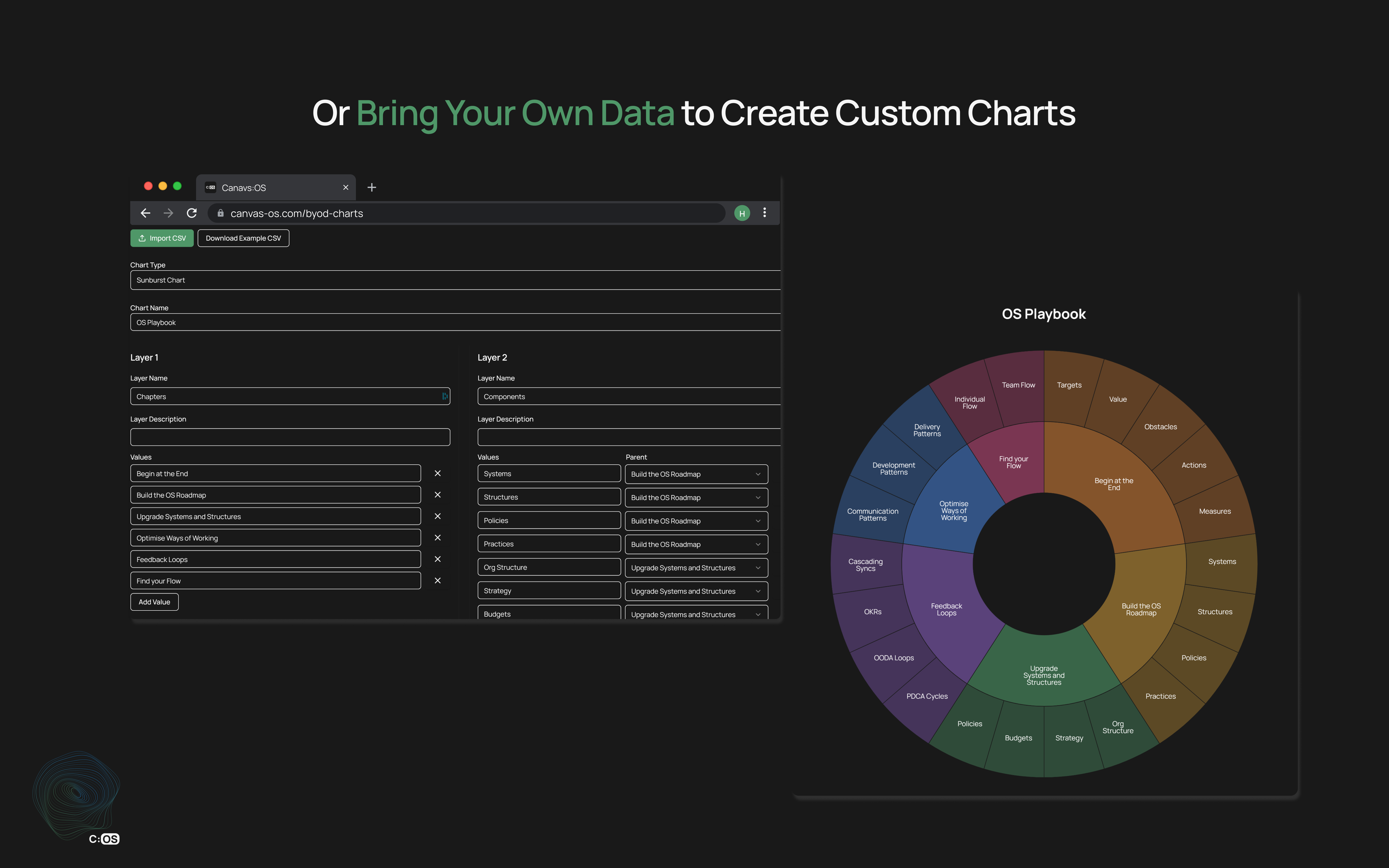Viewport: 1389px width, 868px height.
Task: Click the OODA Loops outer segment
Action: (894, 658)
